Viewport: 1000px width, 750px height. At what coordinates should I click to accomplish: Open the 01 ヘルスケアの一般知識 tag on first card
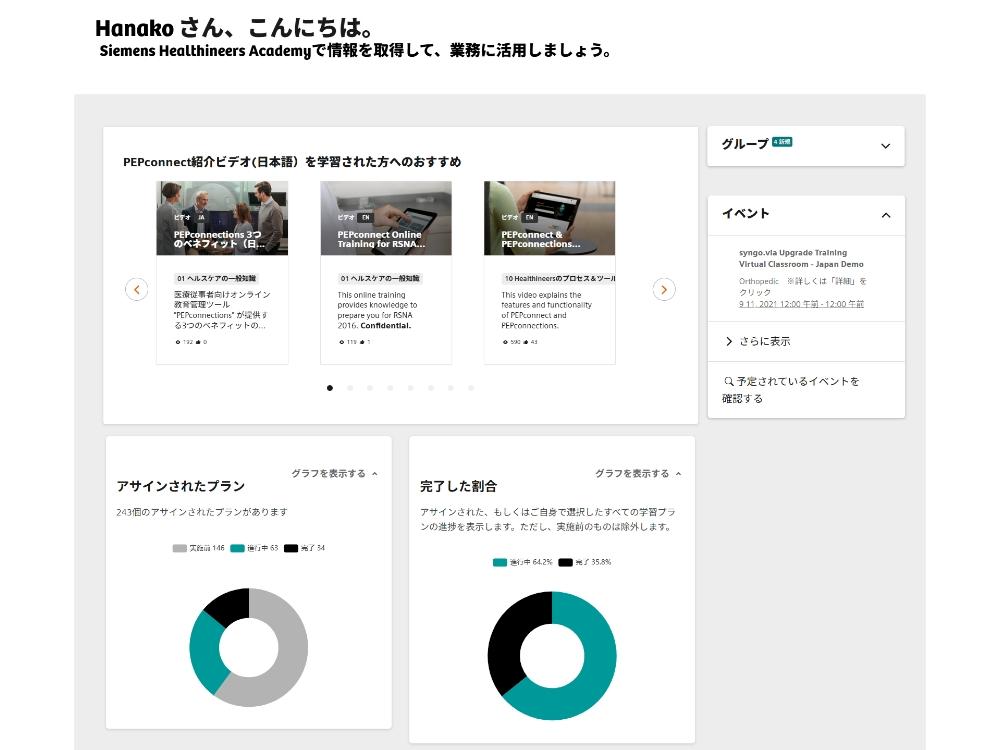pos(215,278)
